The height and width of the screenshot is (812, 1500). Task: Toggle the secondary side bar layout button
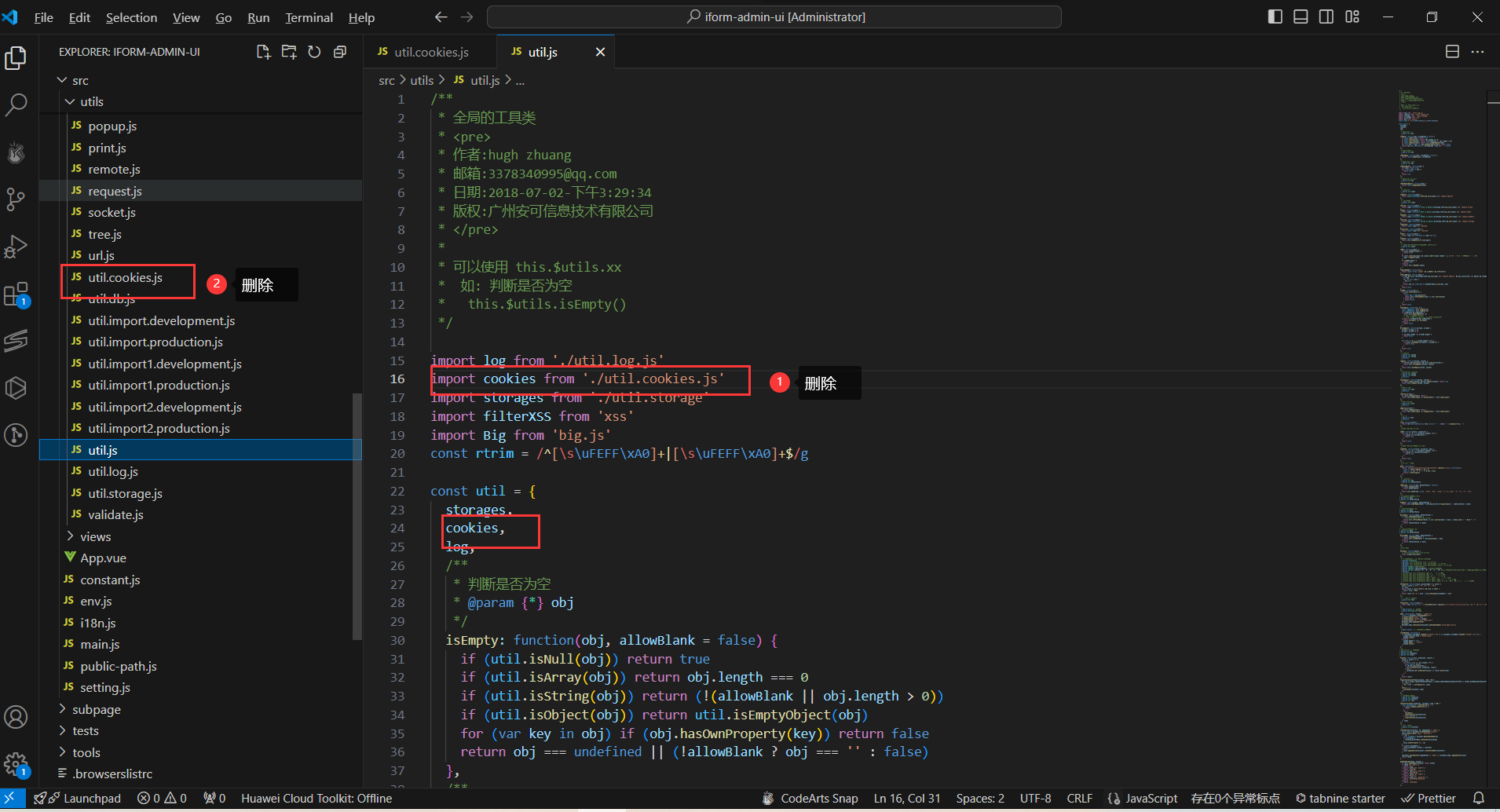coord(1326,16)
